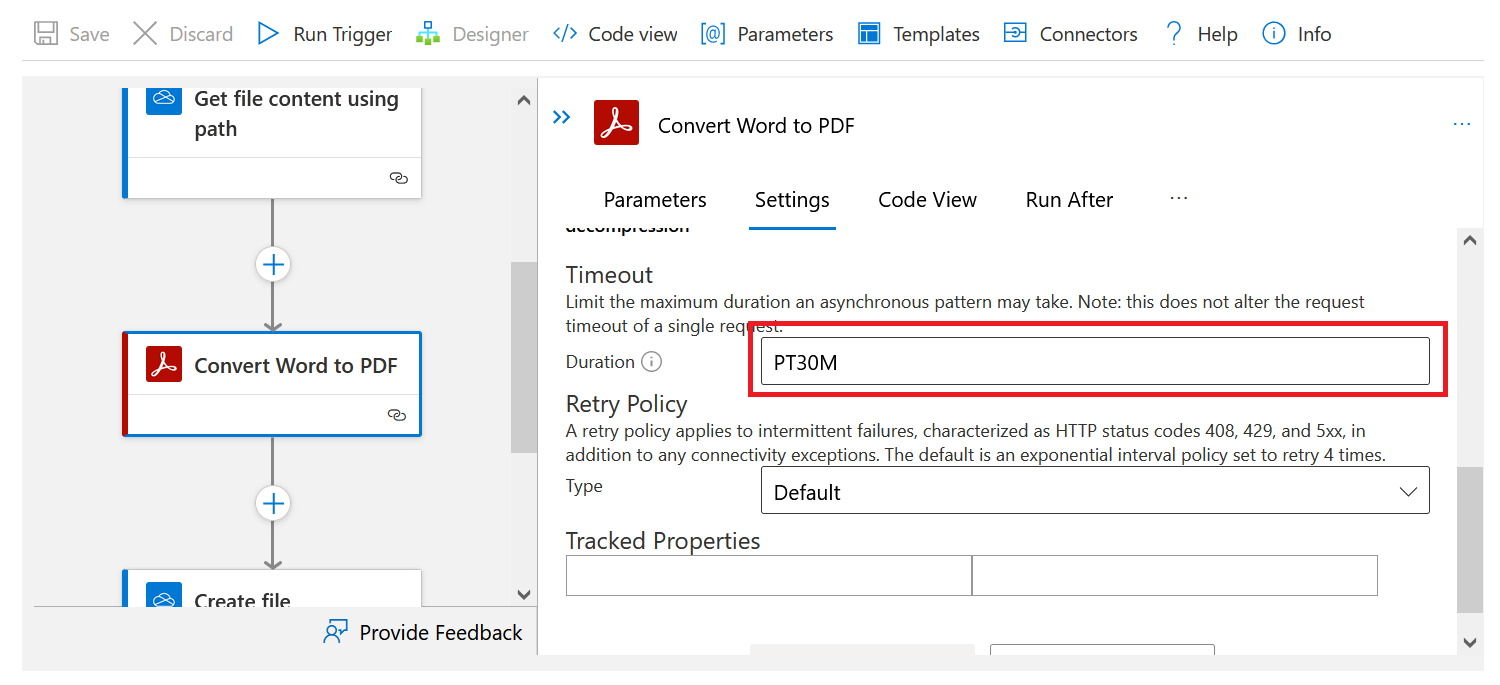Viewport: 1500px width, 685px height.
Task: Click the Provide Feedback button
Action: (423, 632)
